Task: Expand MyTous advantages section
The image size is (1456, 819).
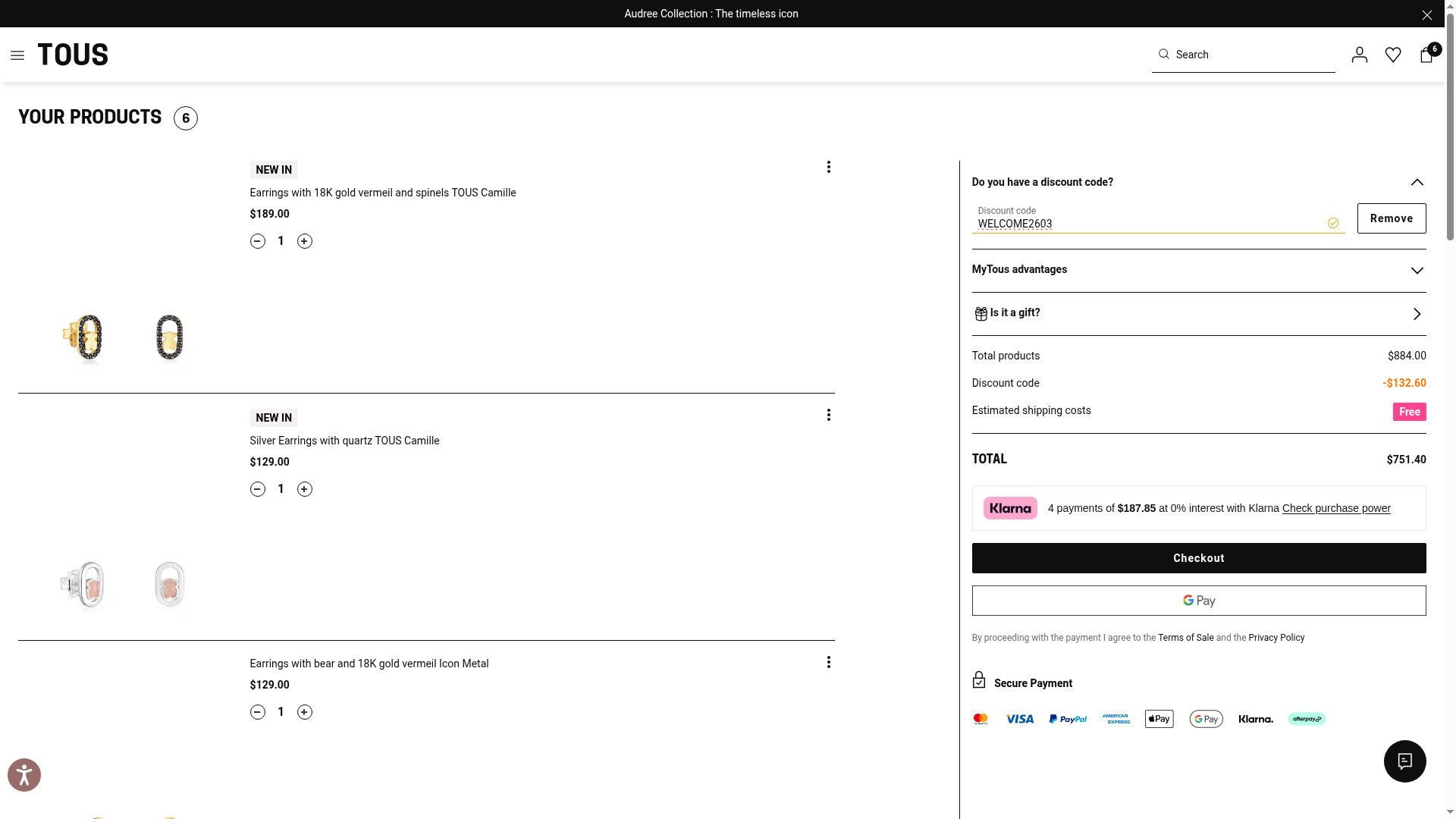Action: coord(1417,271)
